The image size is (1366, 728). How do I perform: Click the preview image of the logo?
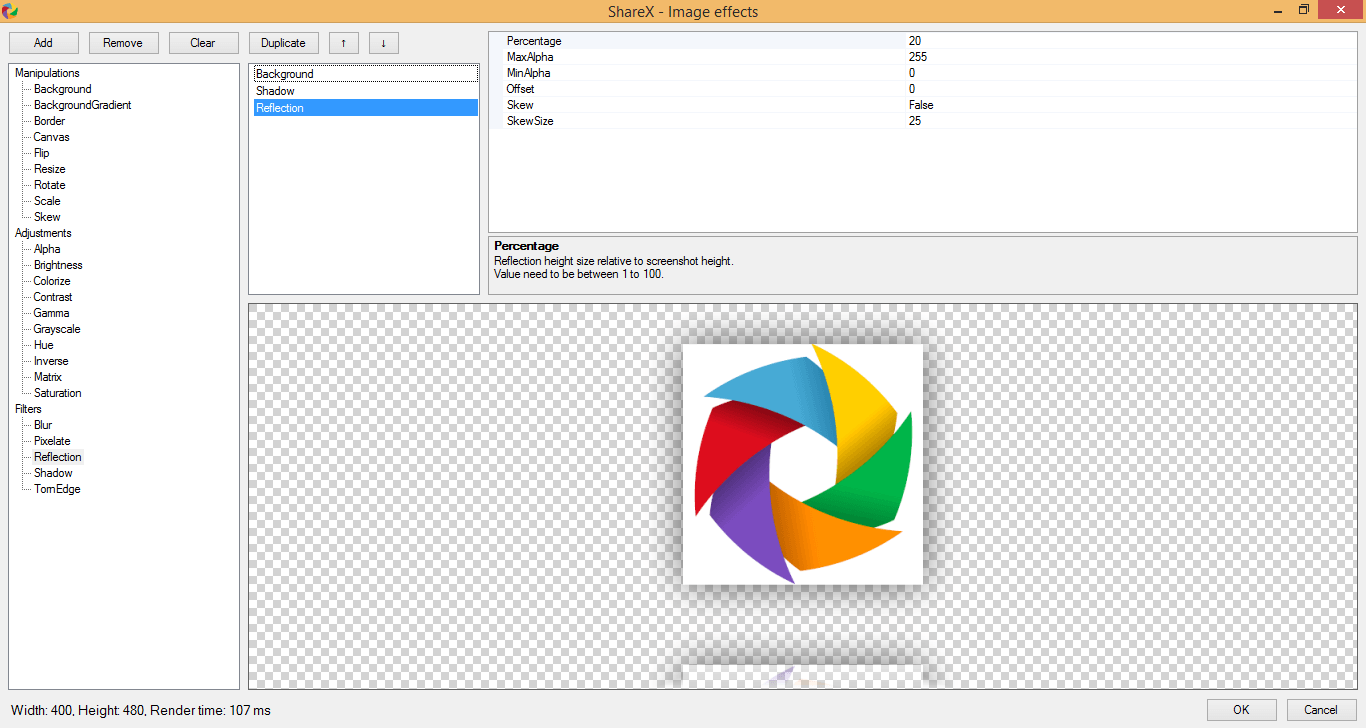click(803, 464)
